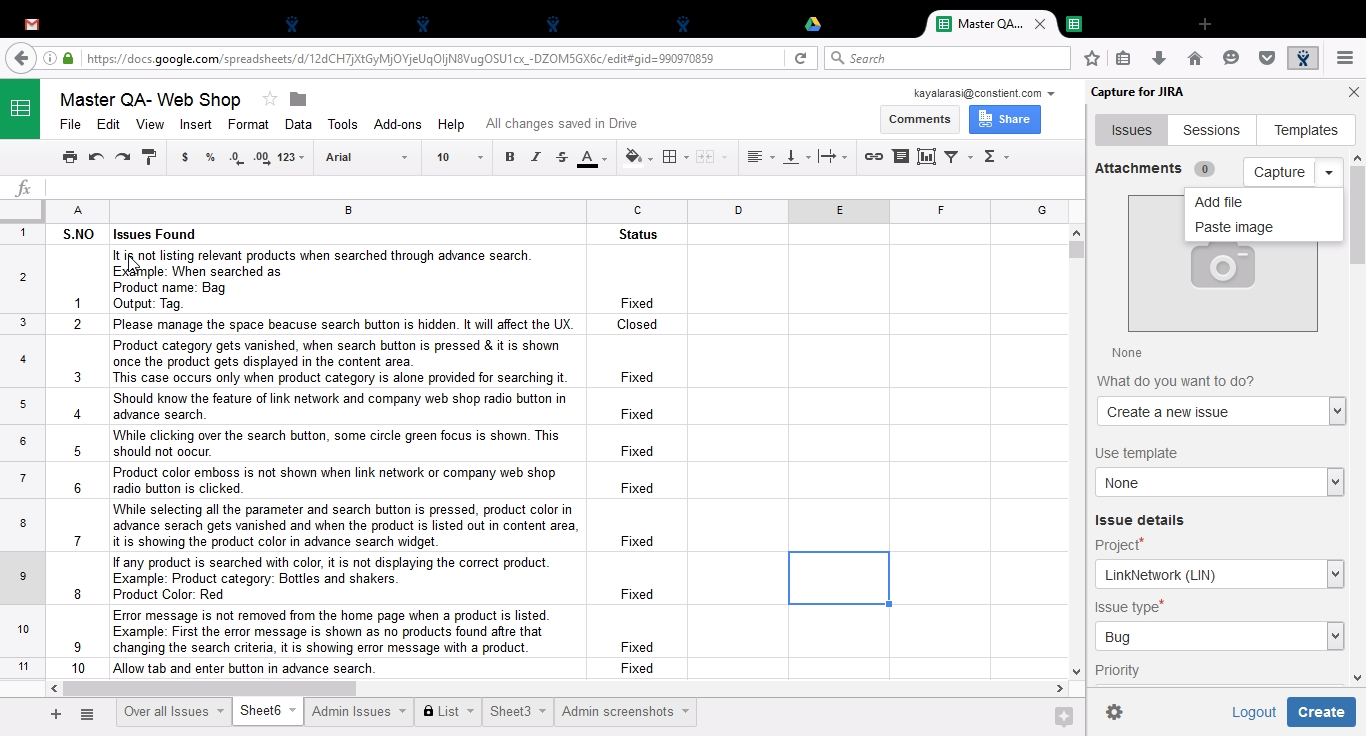Switch to the Admin Issues sheet tab
Screen dimensions: 1366x736
pos(358,712)
